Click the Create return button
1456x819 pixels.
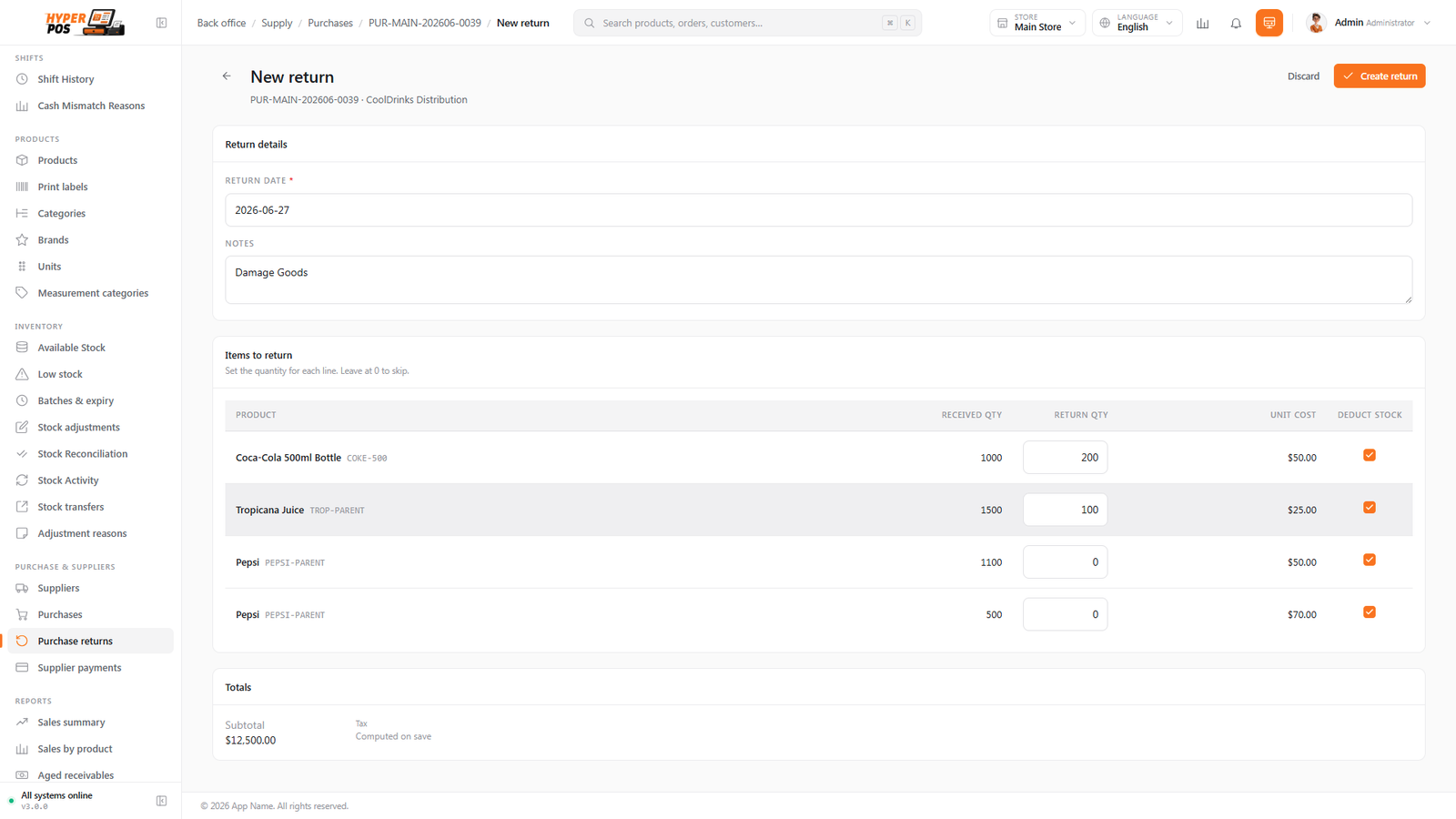(1380, 76)
